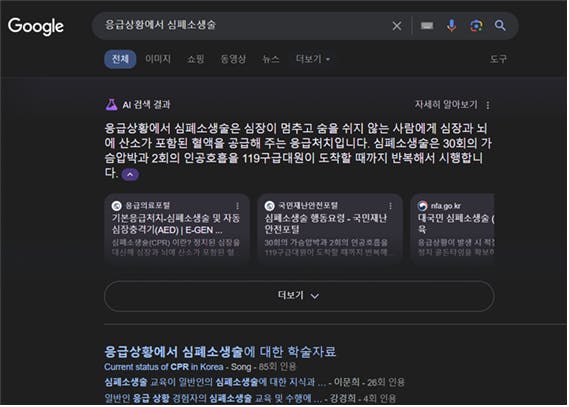Open the 강경희 scholarly article link
The image size is (569, 407).
(x=213, y=398)
